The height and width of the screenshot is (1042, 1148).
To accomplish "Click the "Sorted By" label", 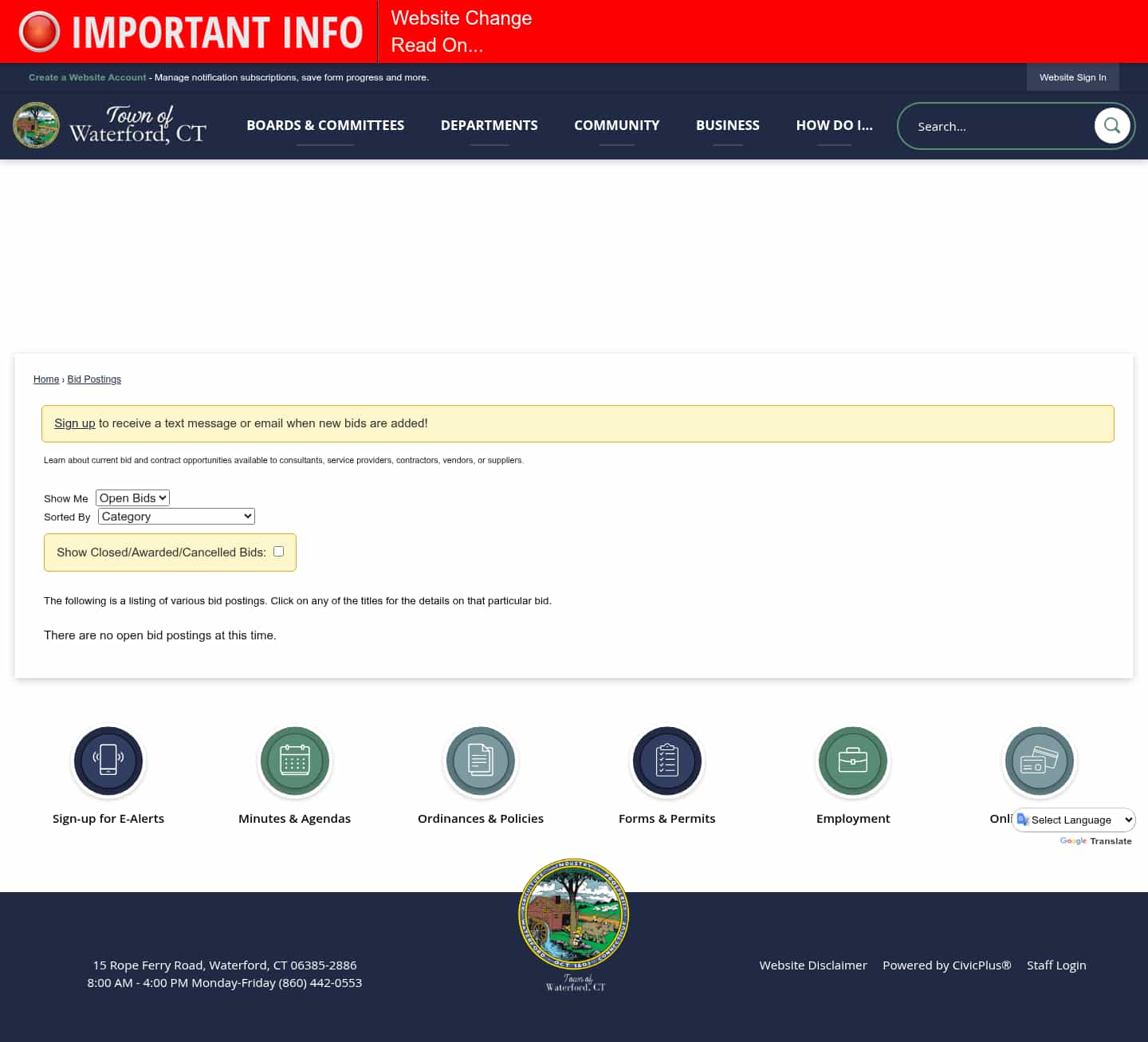I will [x=67, y=517].
